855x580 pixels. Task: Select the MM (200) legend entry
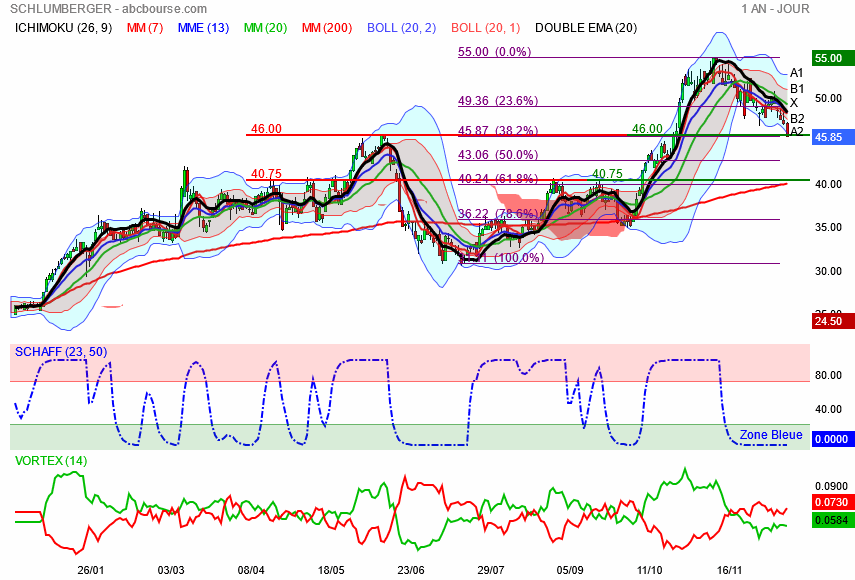click(x=327, y=28)
